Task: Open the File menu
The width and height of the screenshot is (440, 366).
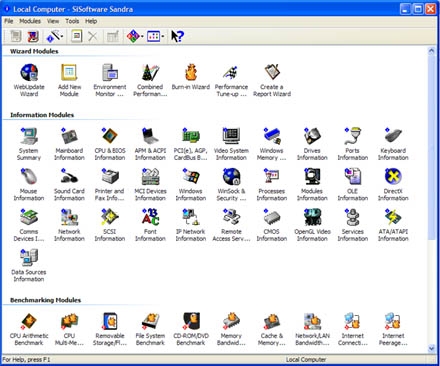Action: pyautogui.click(x=9, y=21)
